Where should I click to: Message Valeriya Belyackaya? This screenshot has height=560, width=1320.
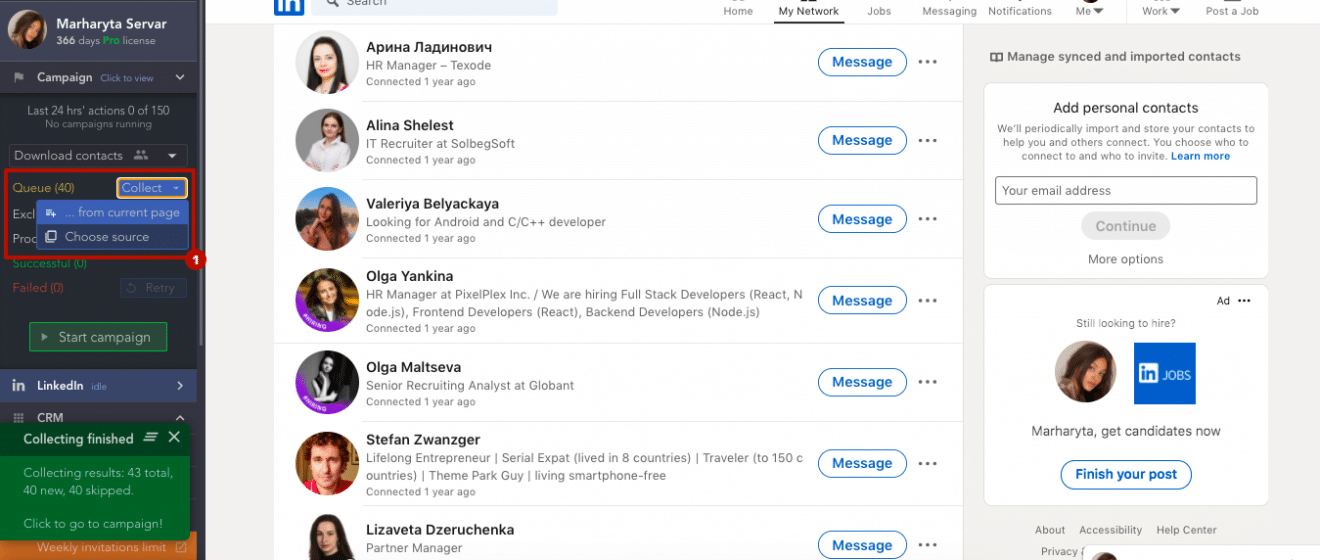click(862, 220)
